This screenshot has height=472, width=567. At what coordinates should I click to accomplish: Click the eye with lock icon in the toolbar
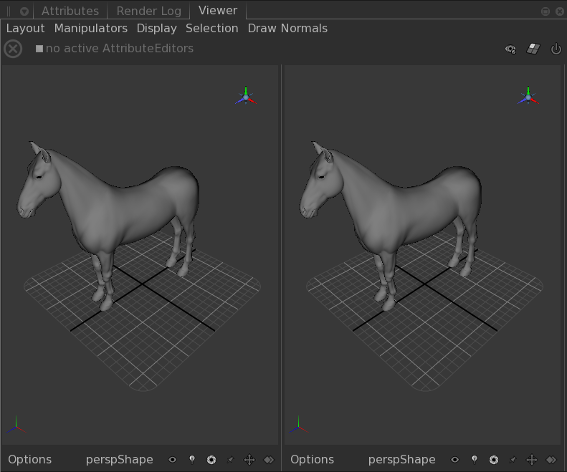[x=510, y=49]
